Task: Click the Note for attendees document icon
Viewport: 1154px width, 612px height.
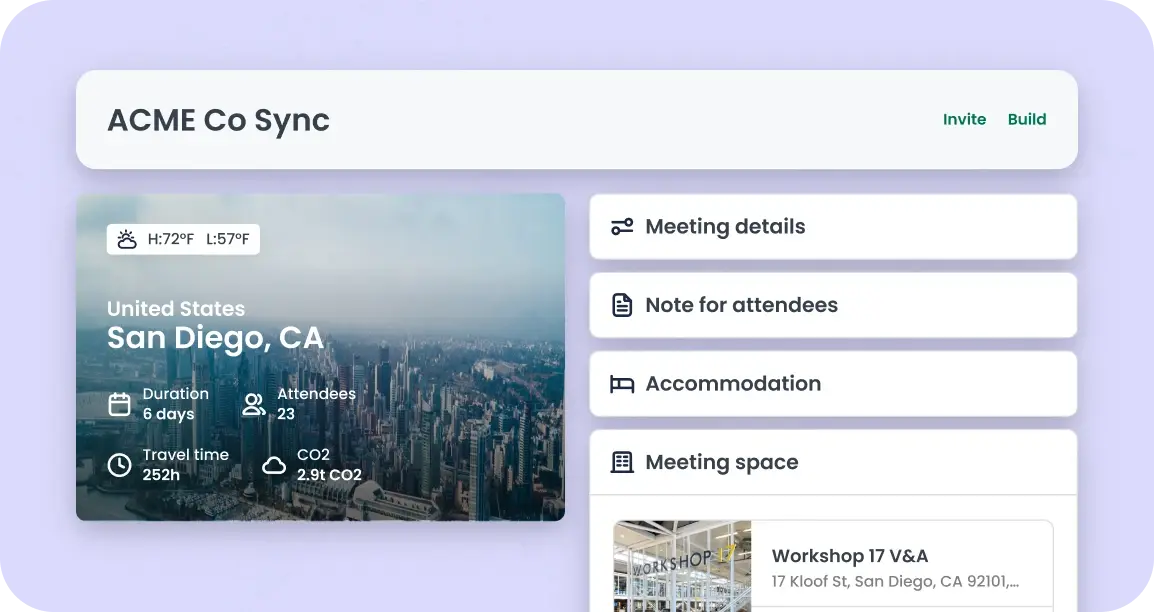Action: pyautogui.click(x=622, y=305)
